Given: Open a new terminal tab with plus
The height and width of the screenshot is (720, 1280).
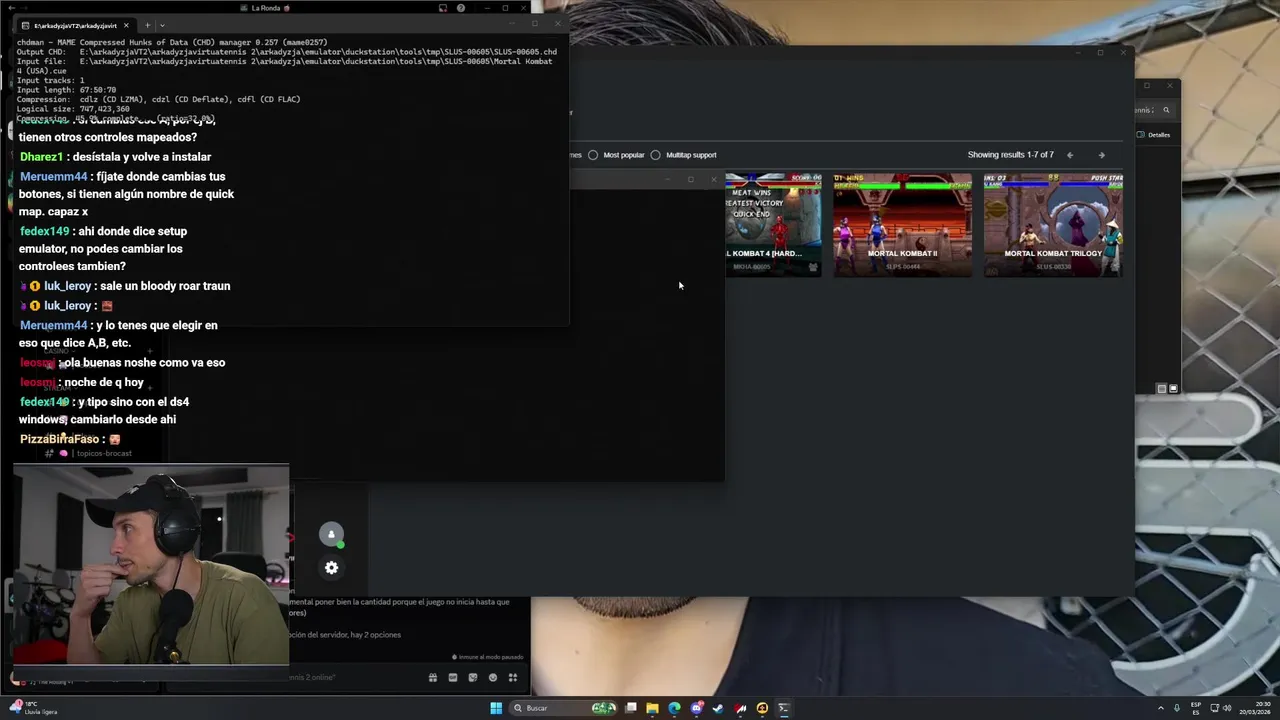Looking at the screenshot, I should (x=147, y=25).
